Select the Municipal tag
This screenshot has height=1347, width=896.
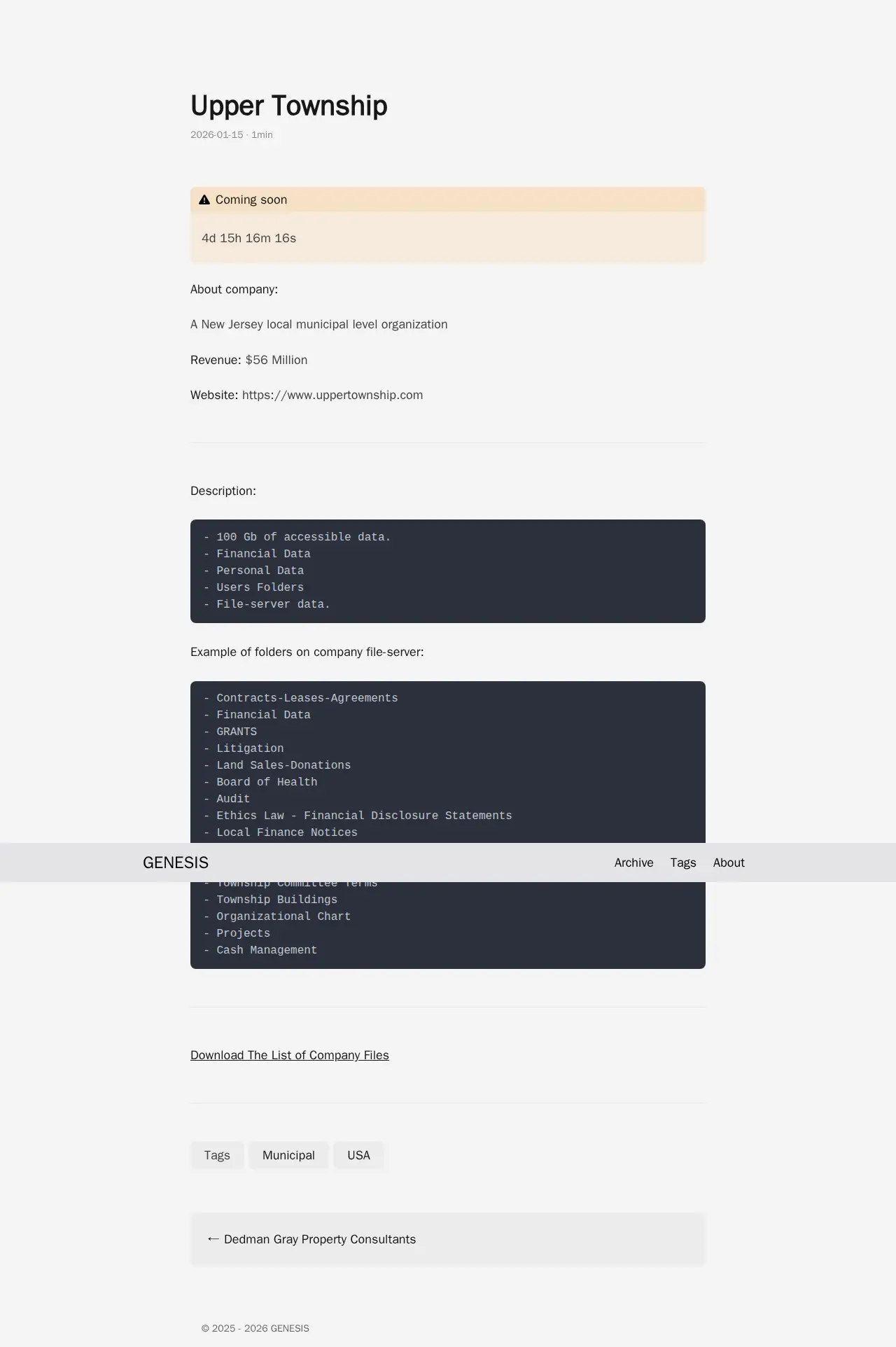pyautogui.click(x=288, y=1155)
